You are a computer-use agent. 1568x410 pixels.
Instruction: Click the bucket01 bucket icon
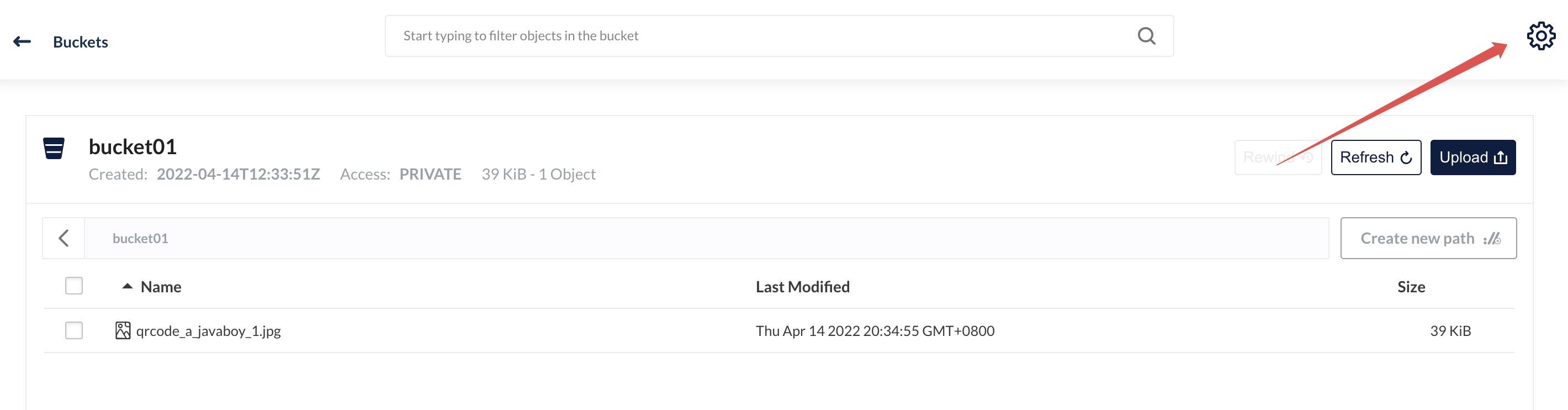tap(54, 148)
